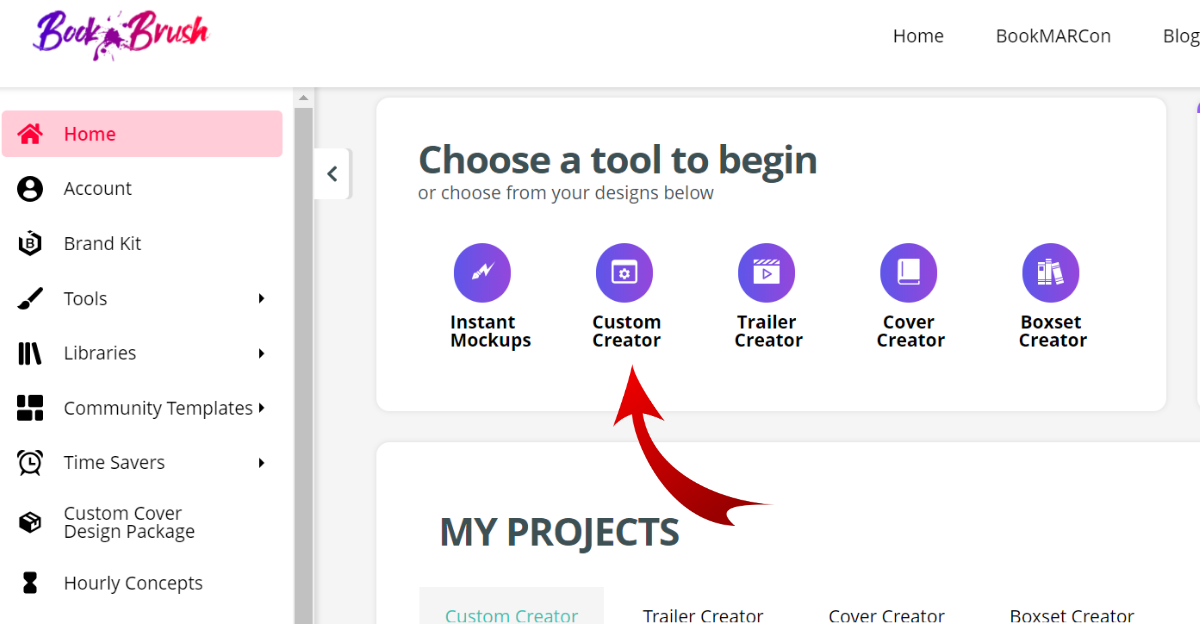The width and height of the screenshot is (1200, 628).
Task: Switch to Cover Creator projects tab
Action: click(x=887, y=614)
